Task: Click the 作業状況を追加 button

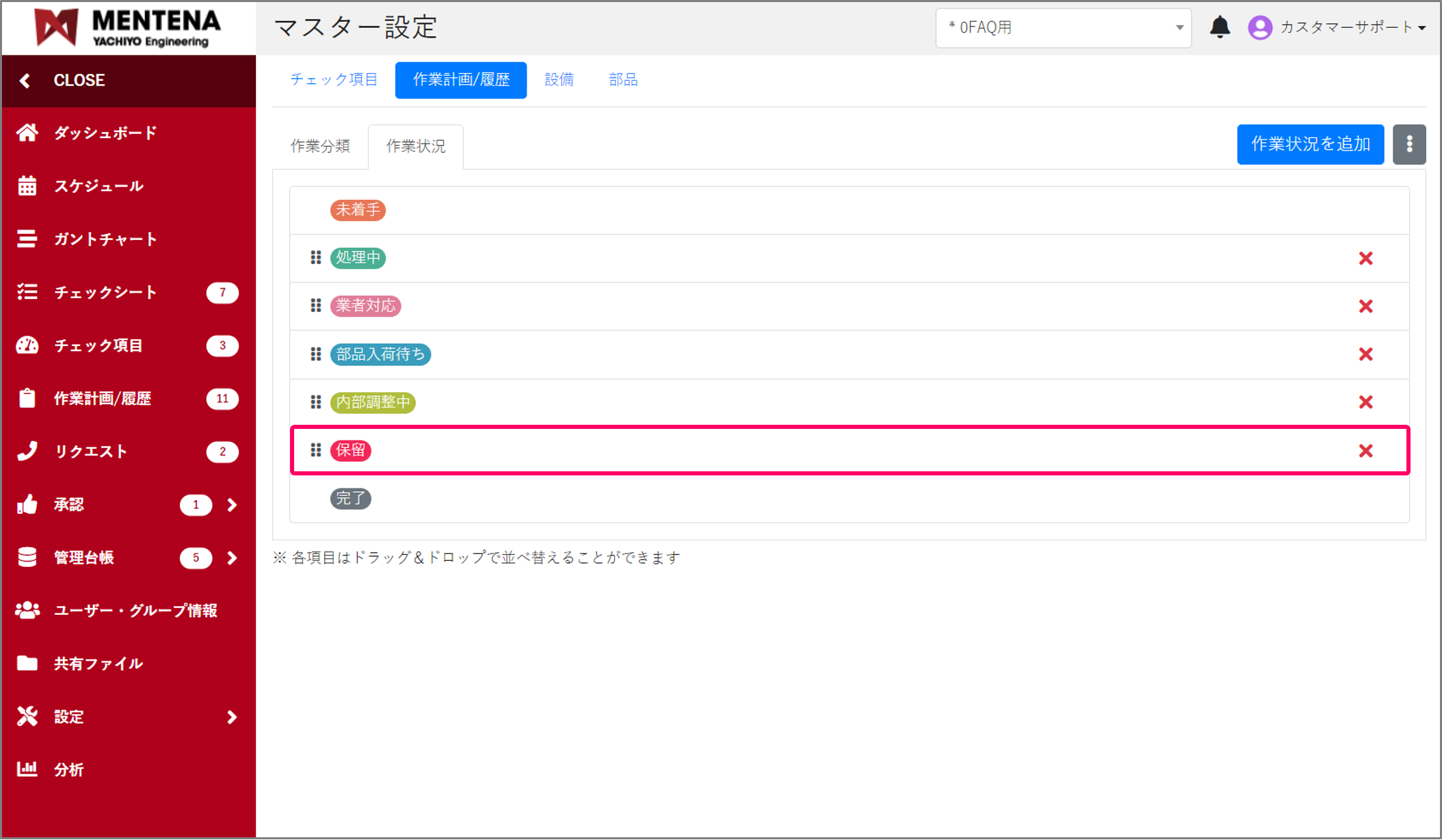Action: coord(1309,144)
